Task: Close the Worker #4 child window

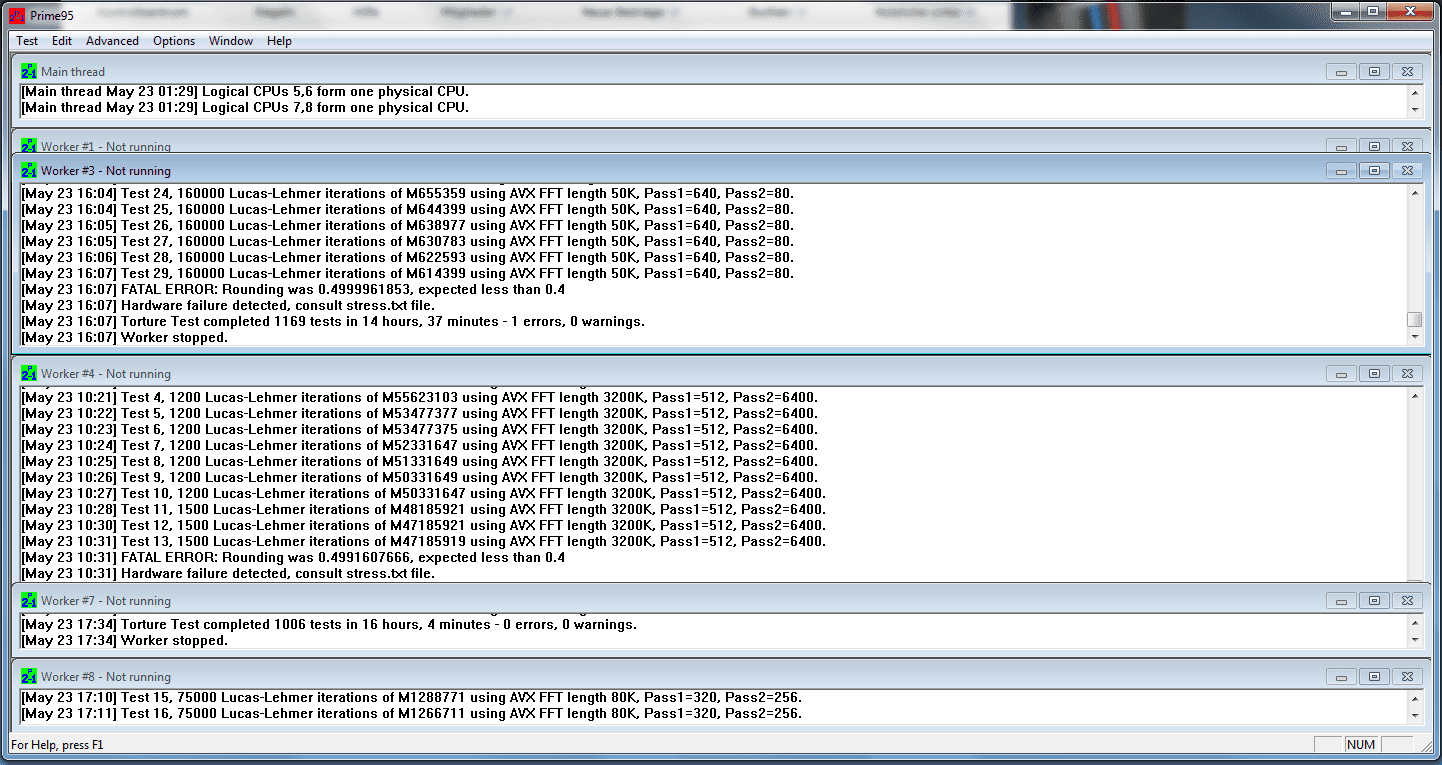Action: [1406, 374]
